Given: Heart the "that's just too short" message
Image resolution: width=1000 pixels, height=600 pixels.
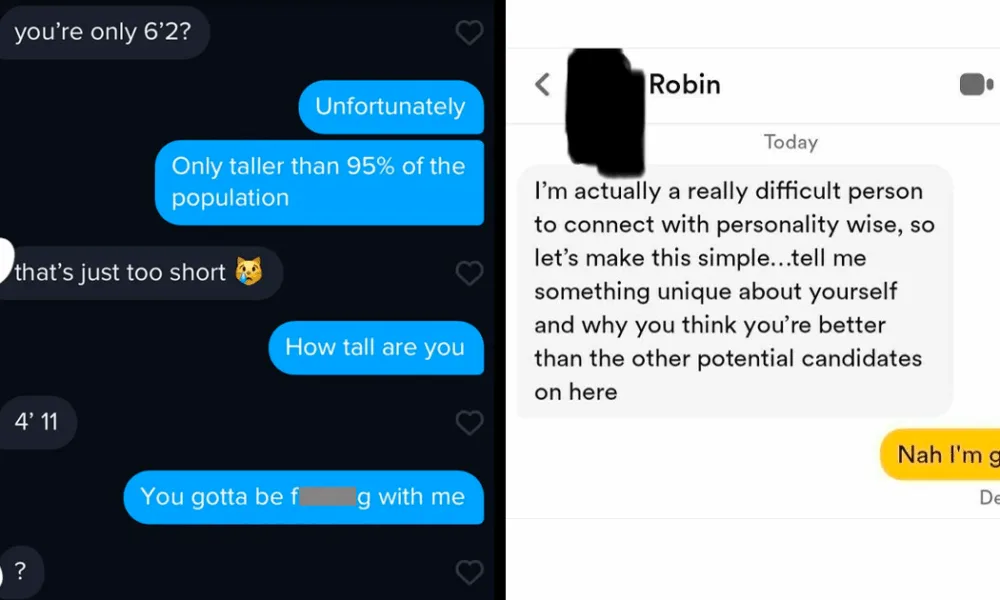Looking at the screenshot, I should [469, 273].
